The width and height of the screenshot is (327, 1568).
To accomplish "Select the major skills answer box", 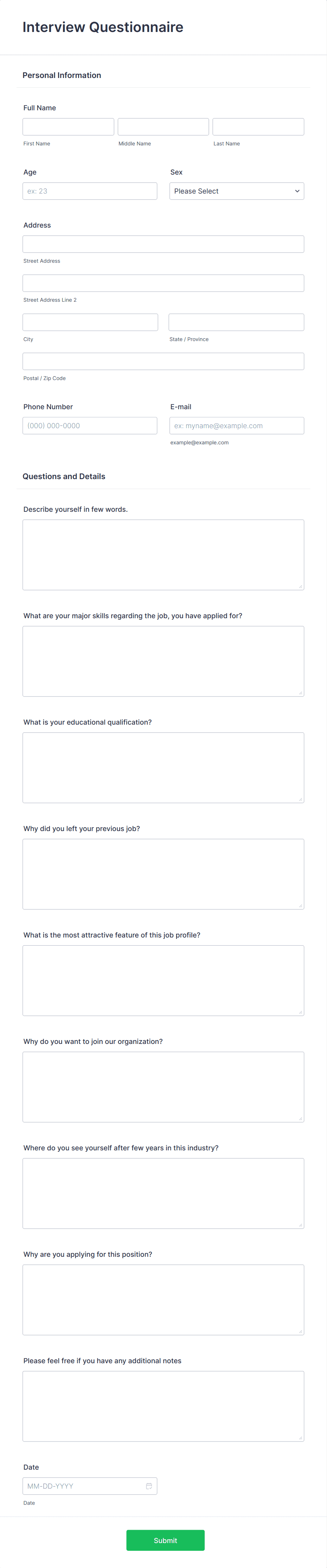I will pos(162,661).
